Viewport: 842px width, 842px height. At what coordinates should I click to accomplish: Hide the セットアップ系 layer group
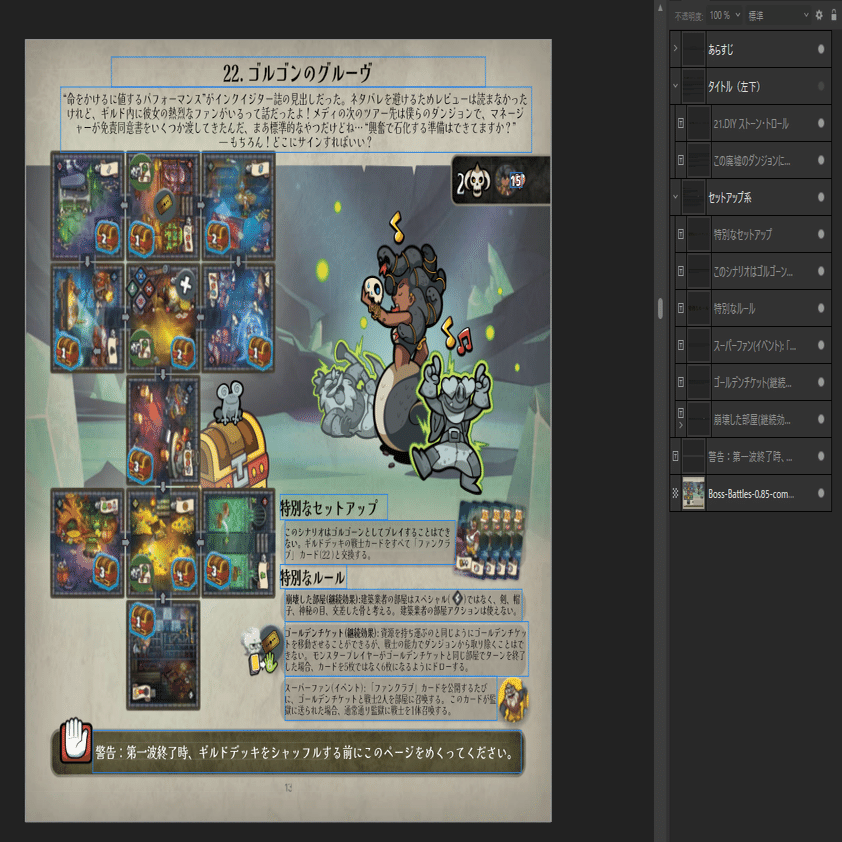coord(821,197)
